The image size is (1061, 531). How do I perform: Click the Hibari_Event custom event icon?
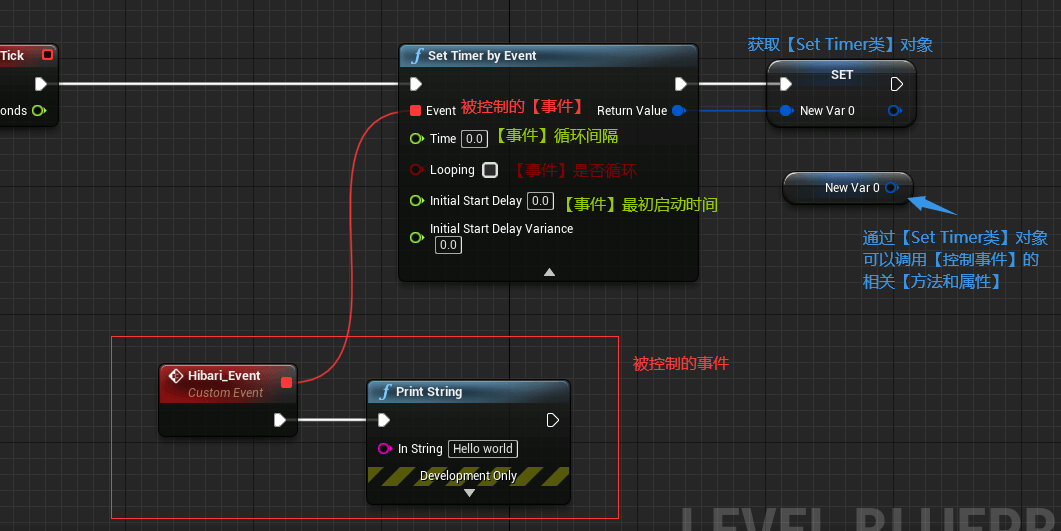176,375
